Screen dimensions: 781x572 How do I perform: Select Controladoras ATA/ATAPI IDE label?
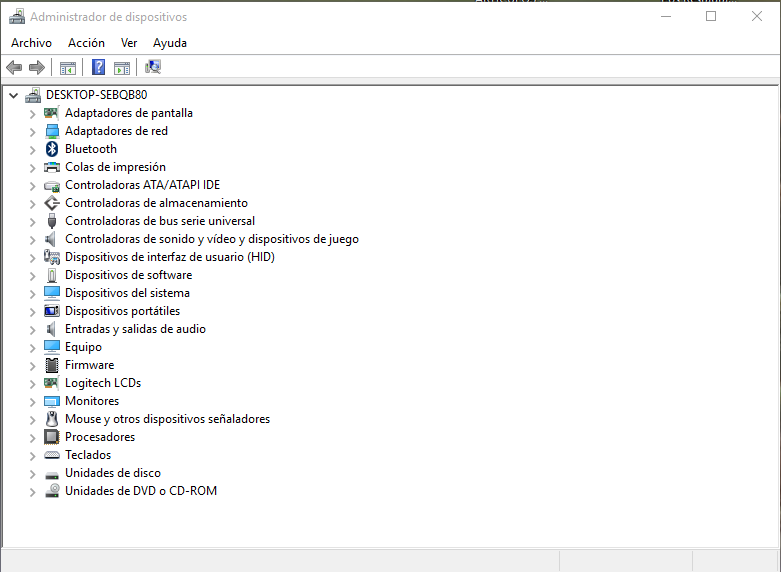point(142,185)
